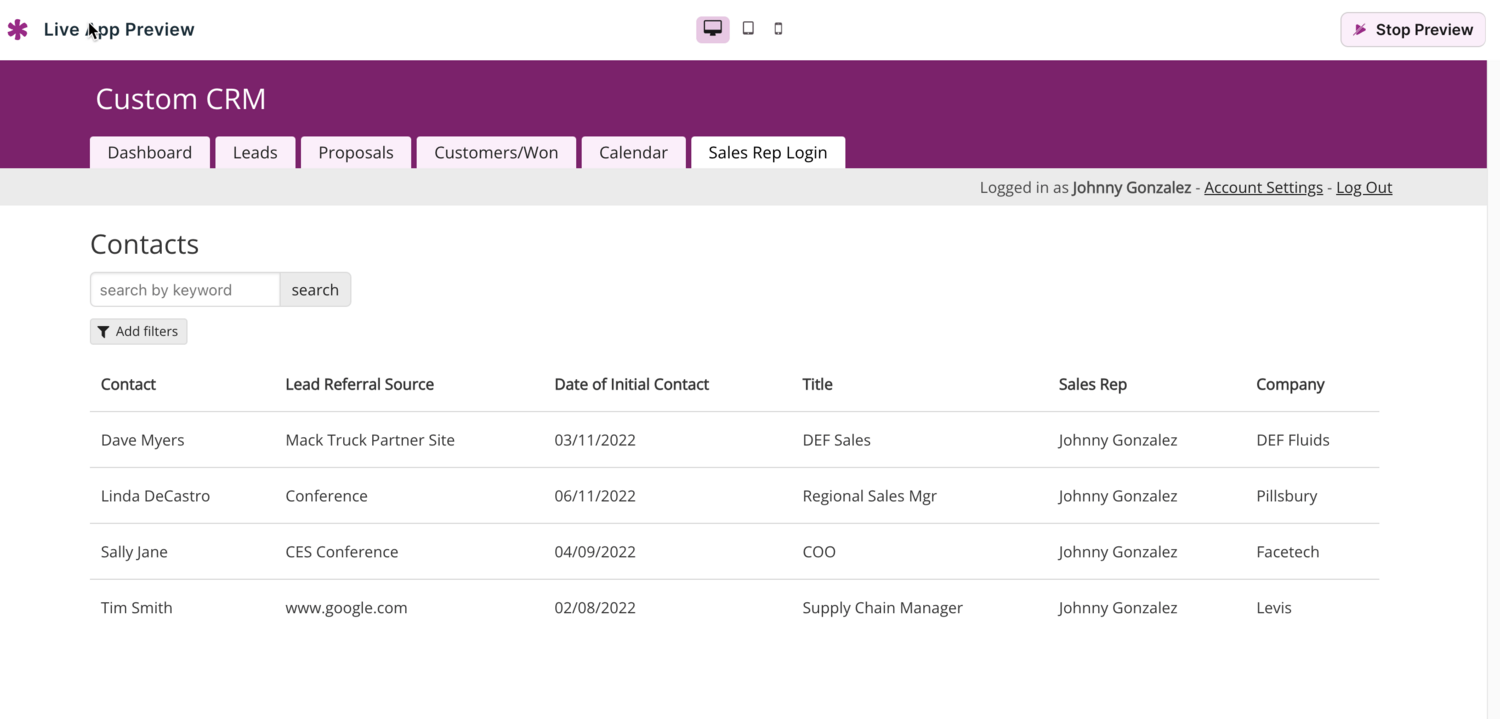
Task: Focus the search by keyword field
Action: pos(185,290)
